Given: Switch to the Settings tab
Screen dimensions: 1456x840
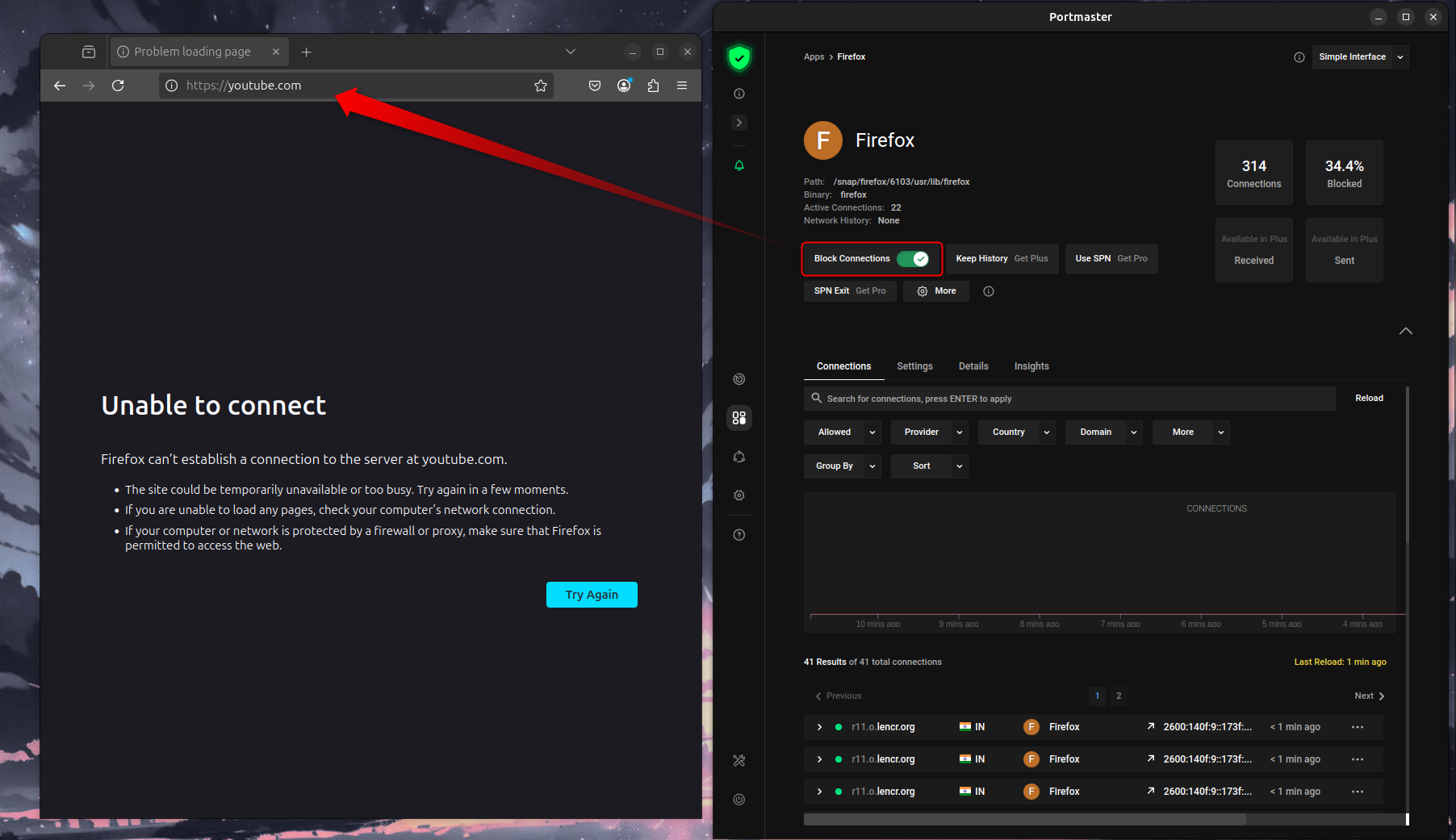Looking at the screenshot, I should [914, 366].
